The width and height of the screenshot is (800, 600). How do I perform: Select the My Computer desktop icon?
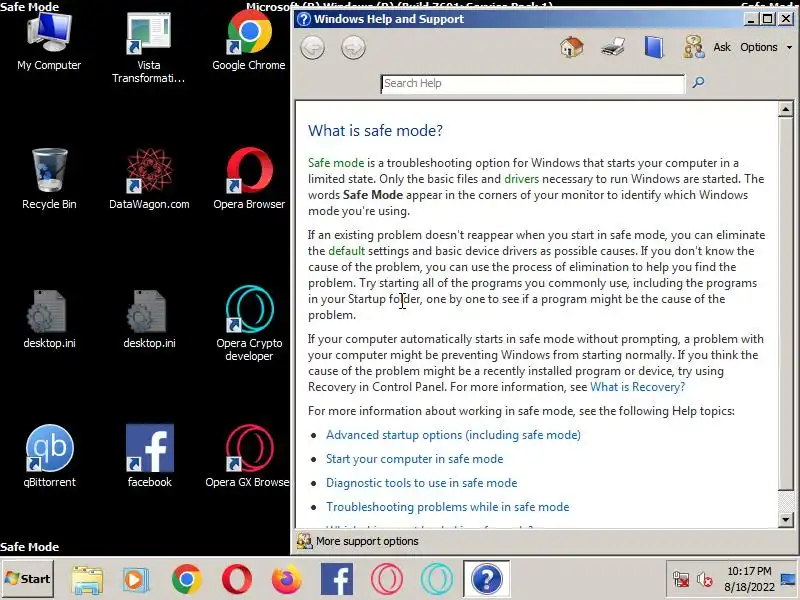49,42
